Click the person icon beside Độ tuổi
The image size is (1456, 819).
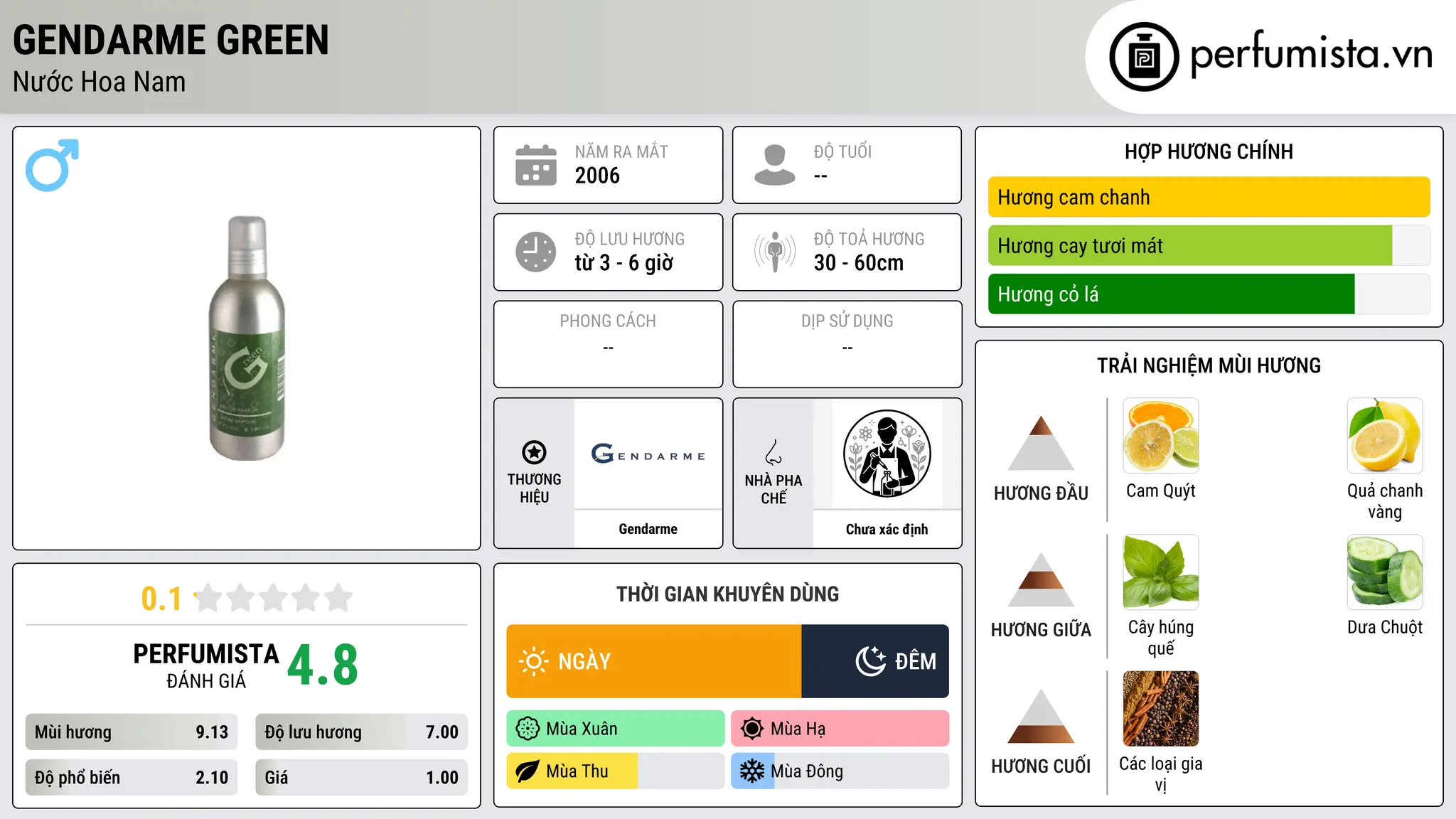point(775,165)
